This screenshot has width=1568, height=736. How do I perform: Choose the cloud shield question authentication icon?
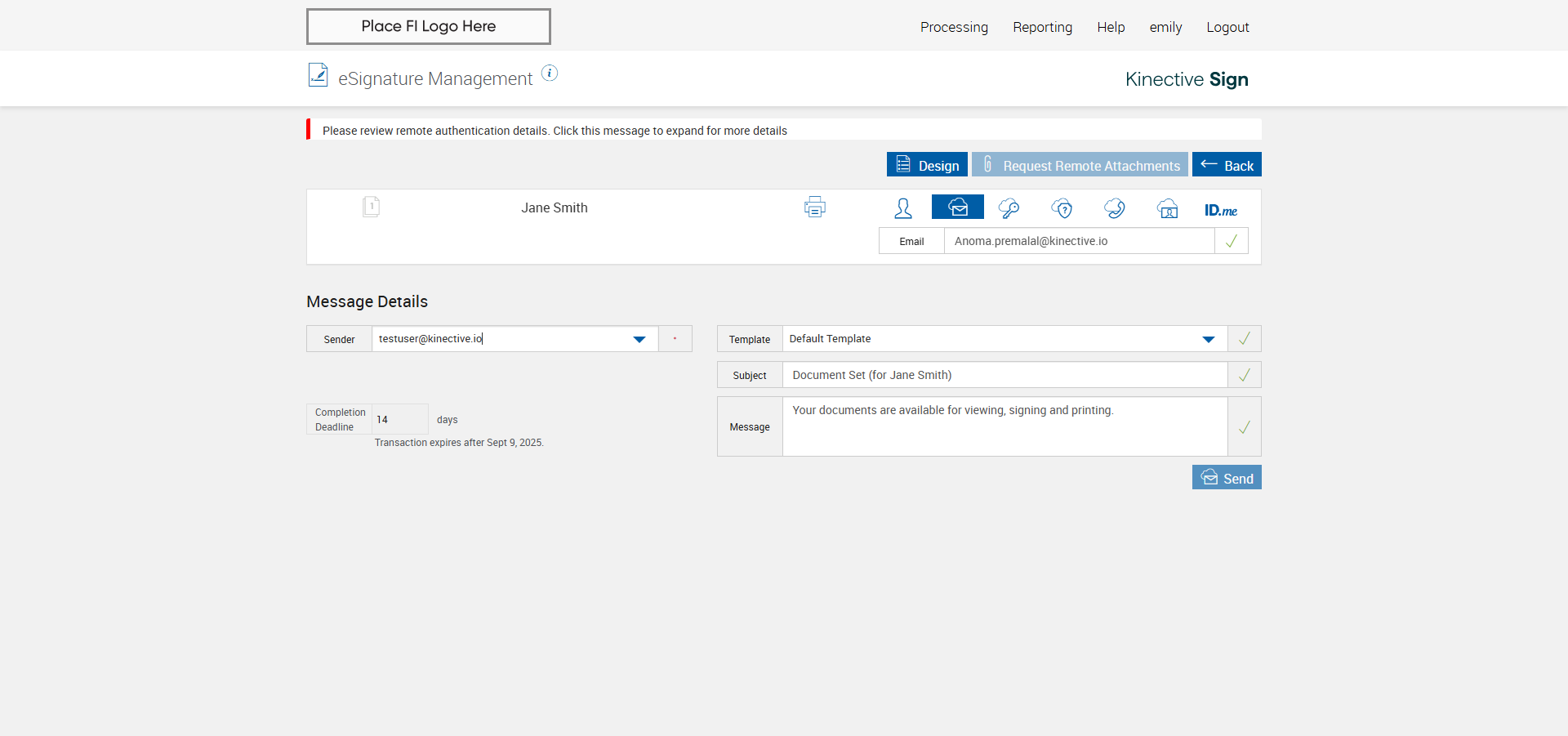(1062, 208)
